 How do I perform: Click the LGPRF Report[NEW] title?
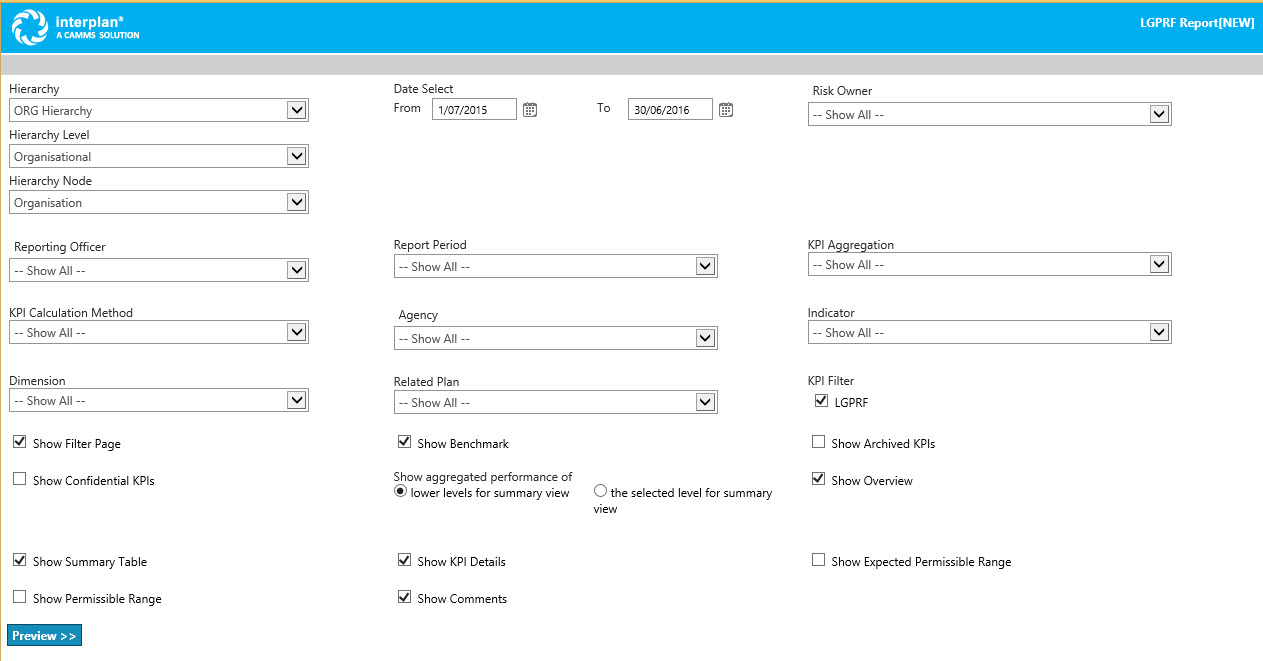pyautogui.click(x=1197, y=23)
